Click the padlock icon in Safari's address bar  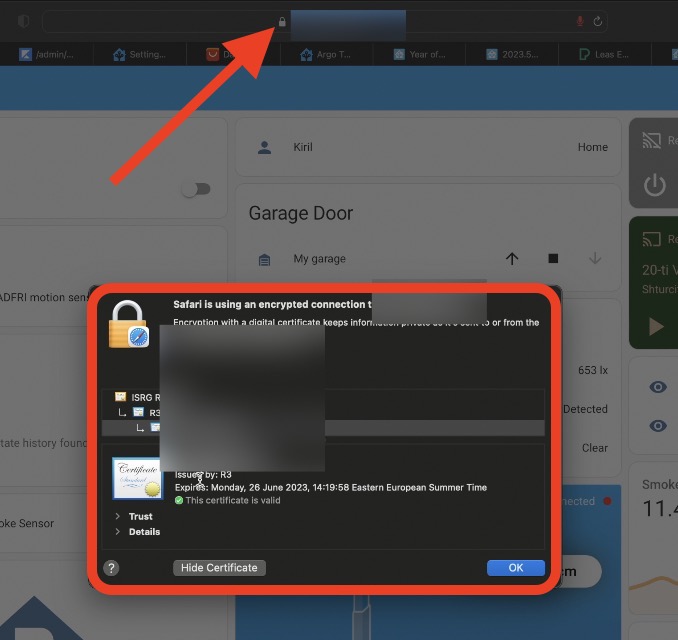(x=282, y=22)
